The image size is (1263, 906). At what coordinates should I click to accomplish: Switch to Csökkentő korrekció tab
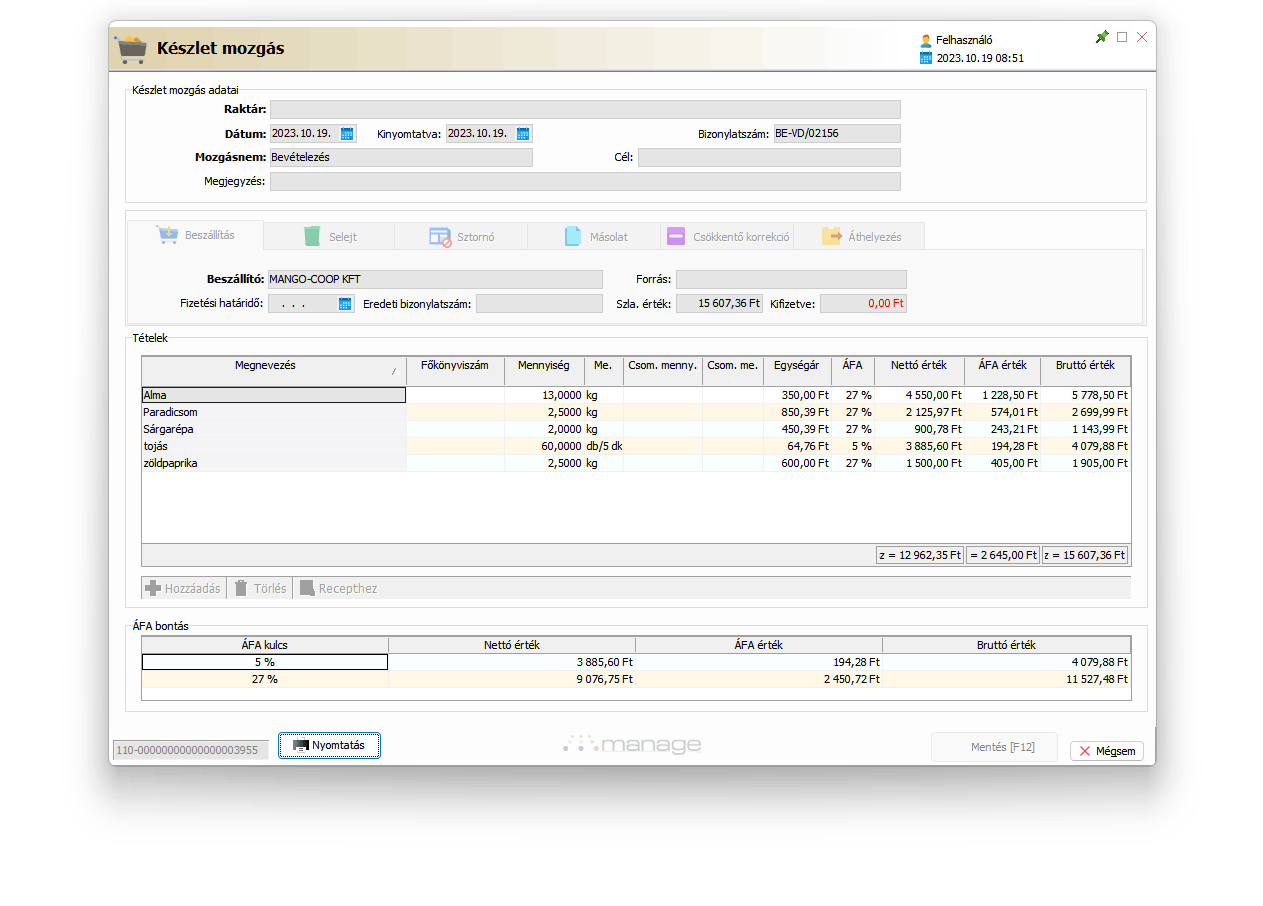(x=727, y=237)
